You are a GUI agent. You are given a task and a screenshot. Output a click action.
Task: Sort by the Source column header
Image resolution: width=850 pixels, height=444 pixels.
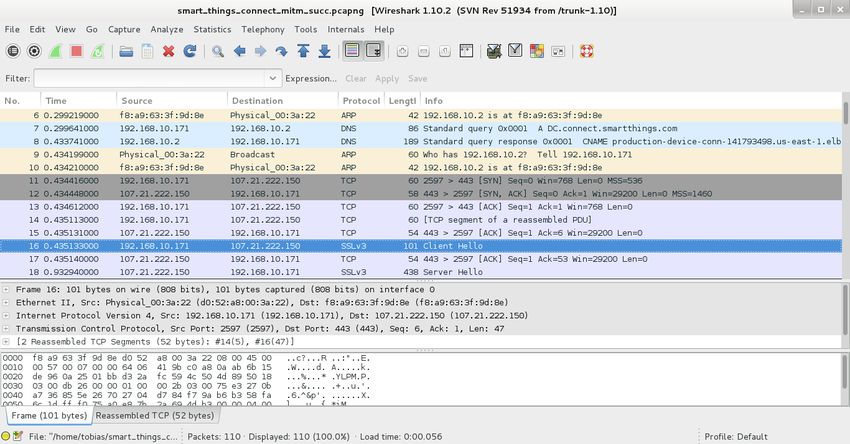tap(171, 101)
